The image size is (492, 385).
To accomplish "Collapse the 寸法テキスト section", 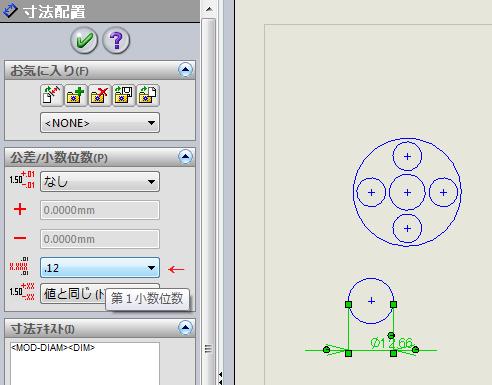I will 185,328.
